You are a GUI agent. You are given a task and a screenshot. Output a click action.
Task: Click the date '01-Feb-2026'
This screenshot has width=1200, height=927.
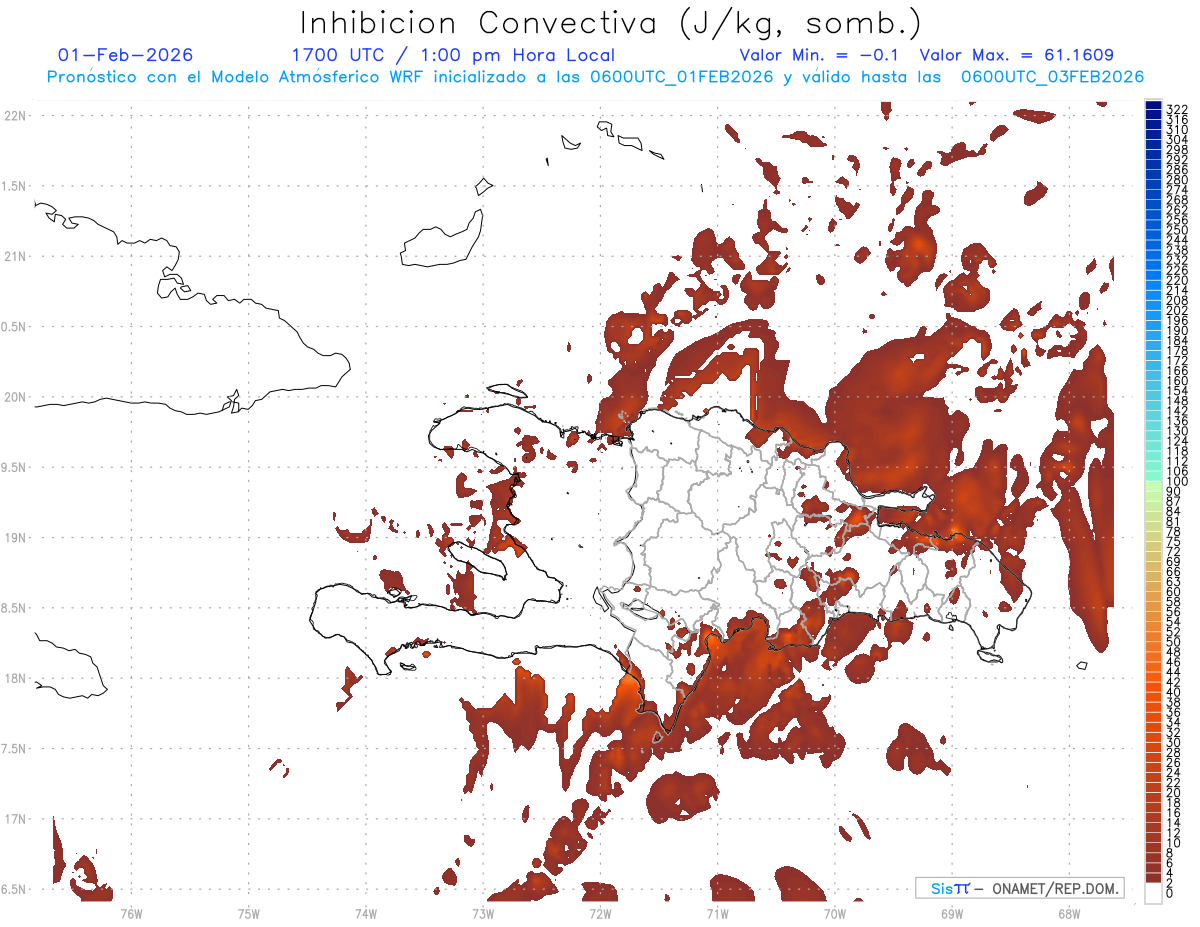pyautogui.click(x=126, y=55)
